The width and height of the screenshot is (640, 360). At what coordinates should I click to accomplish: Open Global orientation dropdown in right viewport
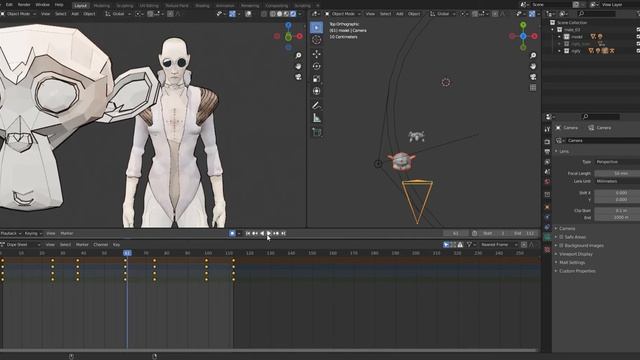pos(442,14)
